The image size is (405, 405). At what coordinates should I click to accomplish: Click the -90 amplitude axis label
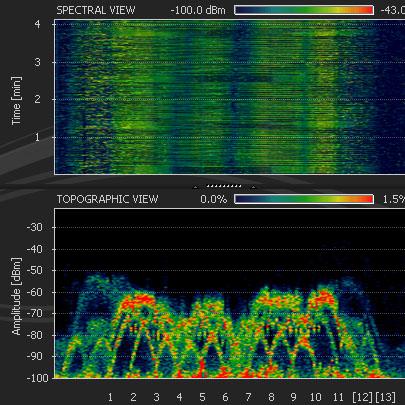tap(35, 356)
